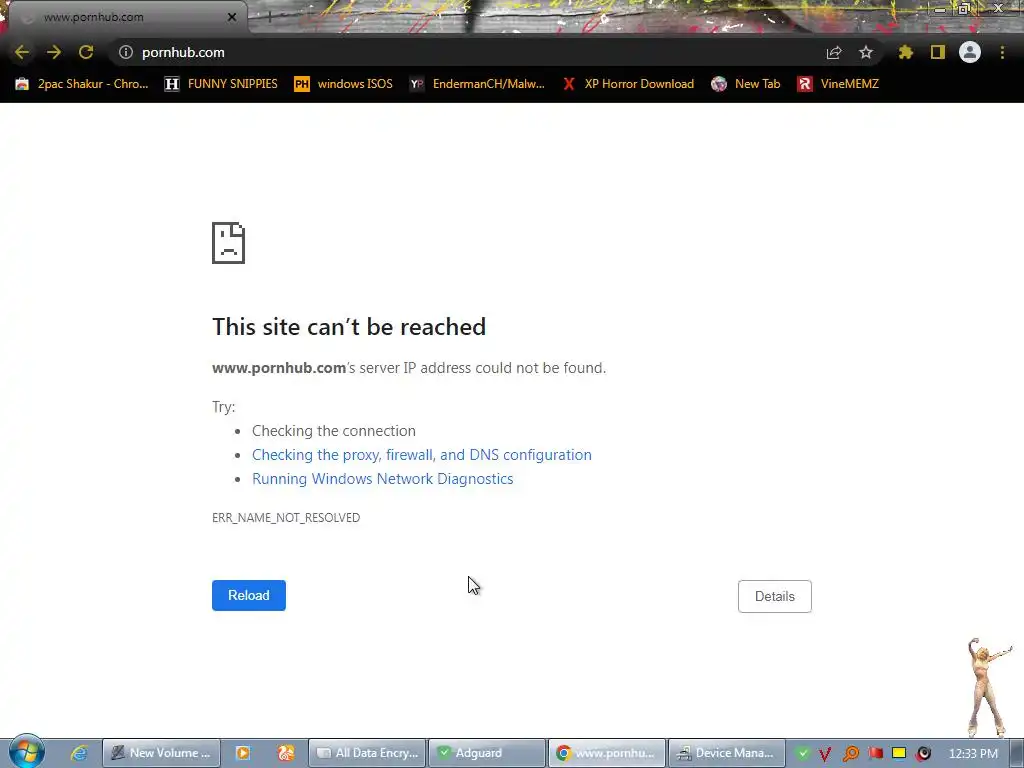This screenshot has height=768, width=1024.
Task: Click the browser forward arrow
Action: (x=54, y=52)
